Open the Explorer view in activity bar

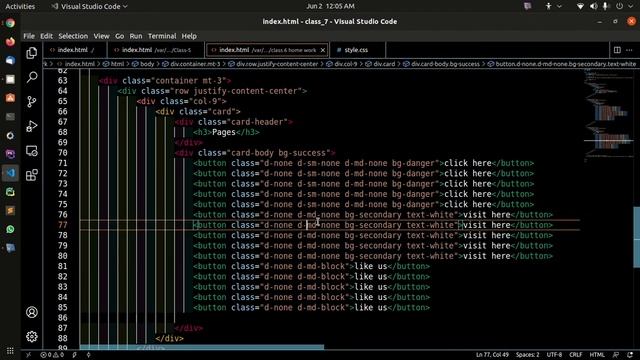tap(32, 53)
